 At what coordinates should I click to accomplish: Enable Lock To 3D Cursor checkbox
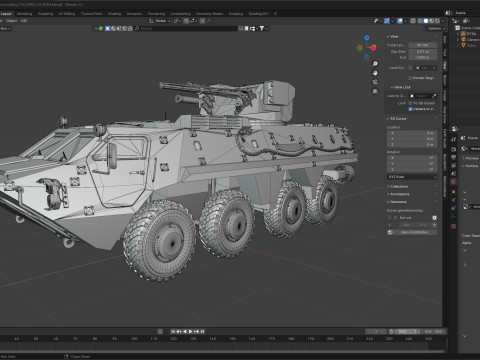[410, 103]
